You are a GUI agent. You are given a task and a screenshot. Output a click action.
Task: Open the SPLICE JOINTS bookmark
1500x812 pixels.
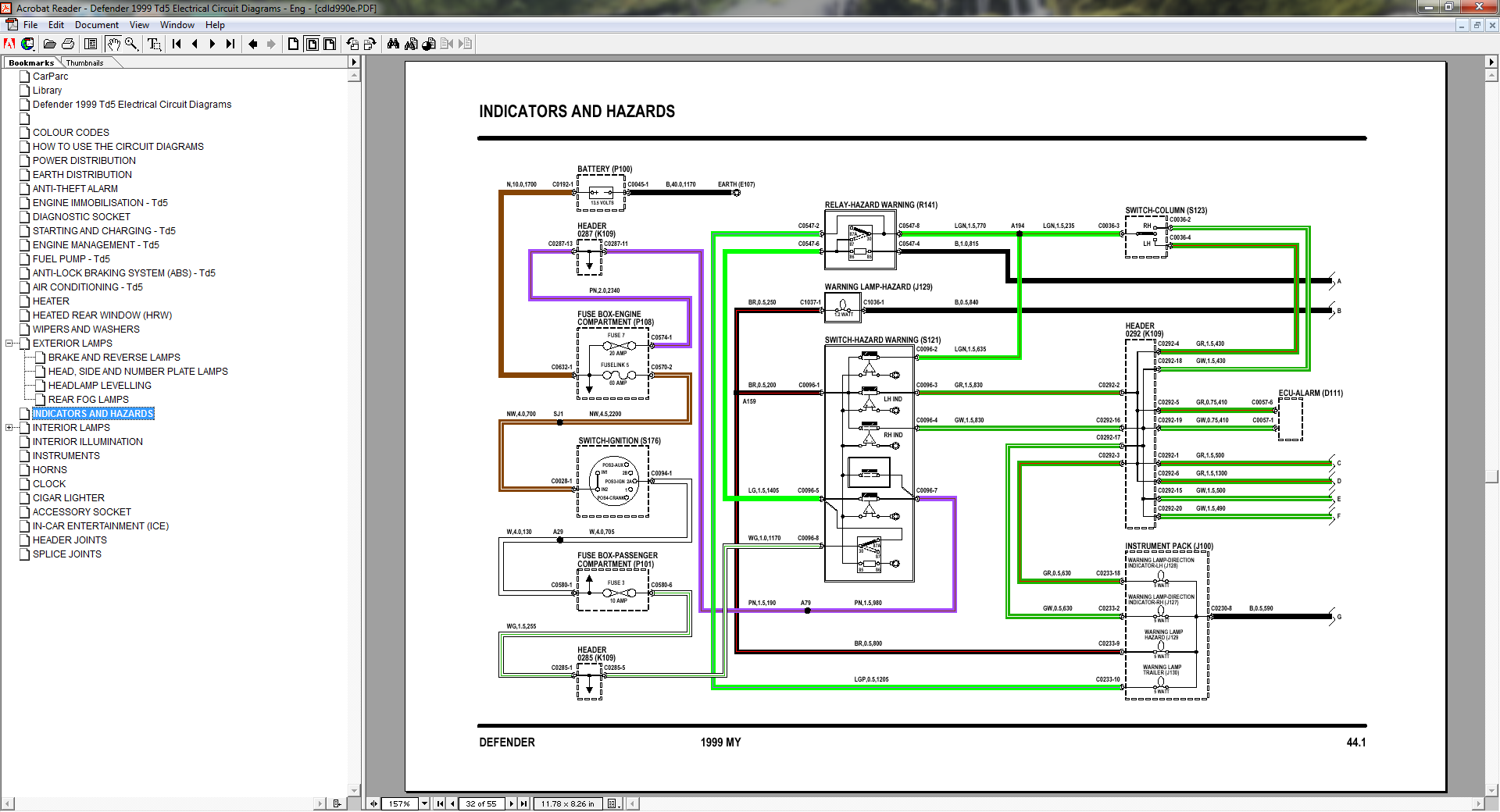pyautogui.click(x=67, y=554)
